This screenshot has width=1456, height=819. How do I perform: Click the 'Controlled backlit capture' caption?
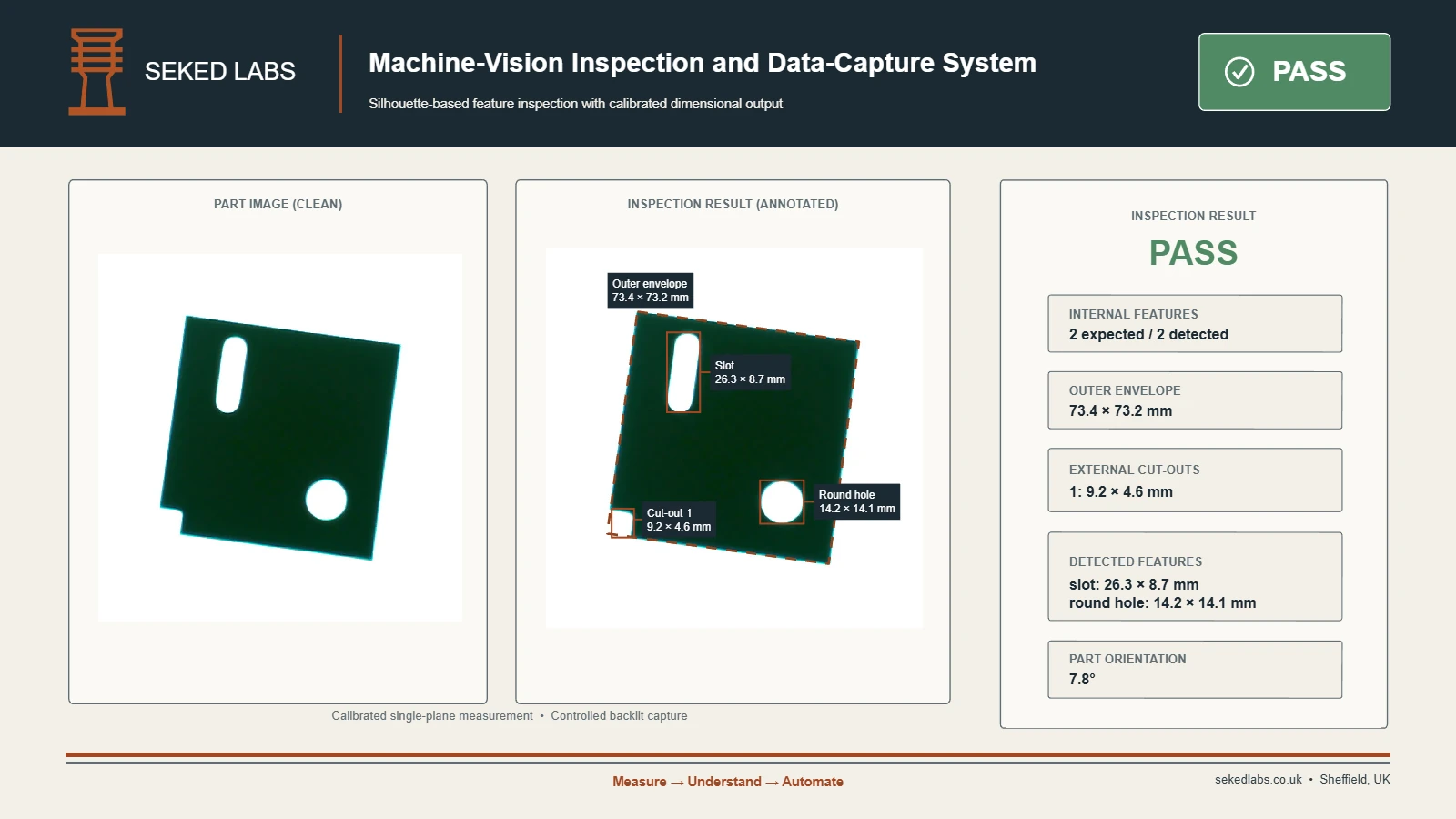(x=619, y=716)
